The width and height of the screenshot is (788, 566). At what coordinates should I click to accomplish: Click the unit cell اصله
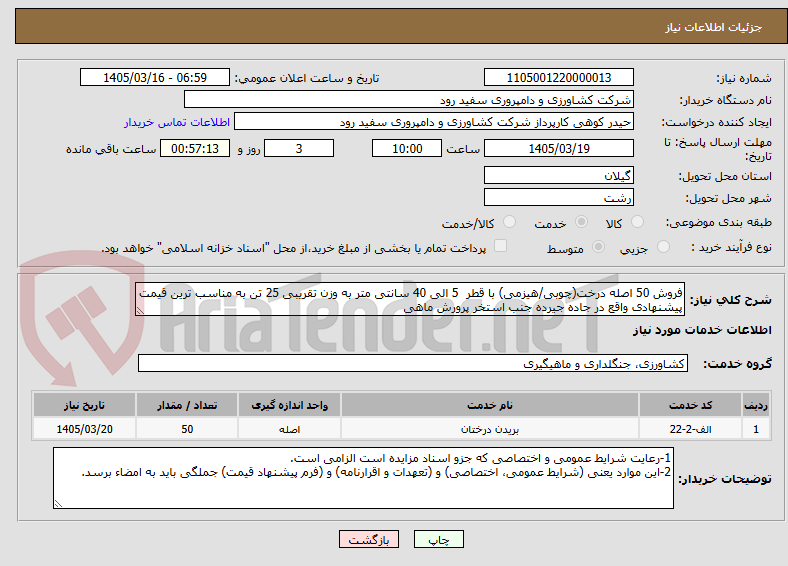point(289,429)
